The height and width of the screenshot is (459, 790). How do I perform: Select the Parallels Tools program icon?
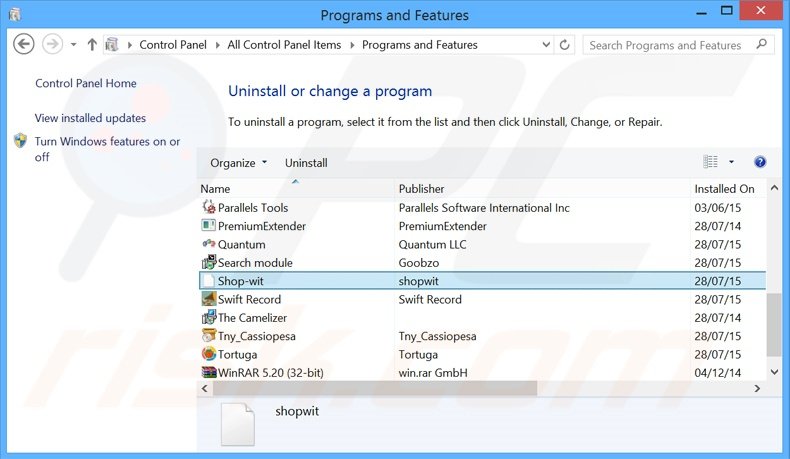coord(208,208)
